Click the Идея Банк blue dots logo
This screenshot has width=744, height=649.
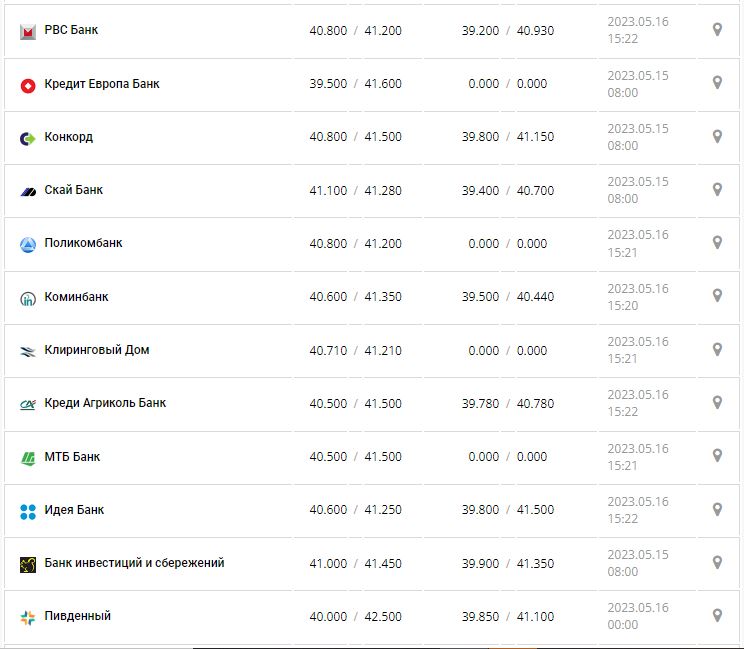tap(28, 511)
